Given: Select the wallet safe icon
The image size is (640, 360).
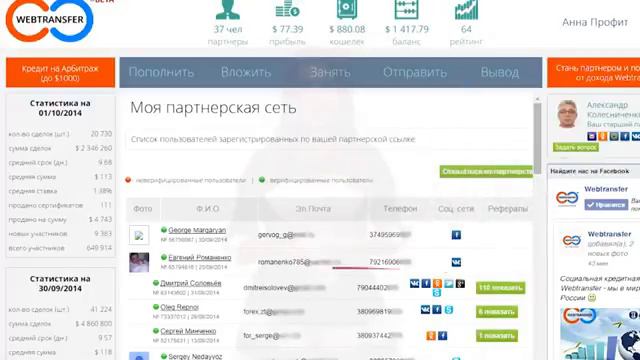Looking at the screenshot, I should click(x=347, y=9).
